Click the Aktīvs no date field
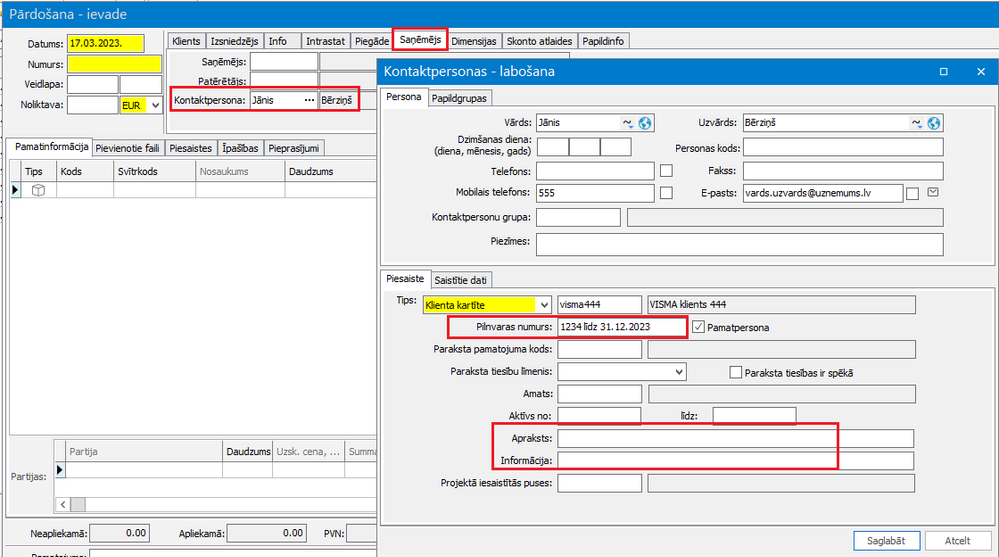This screenshot has width=999, height=557. tap(600, 416)
